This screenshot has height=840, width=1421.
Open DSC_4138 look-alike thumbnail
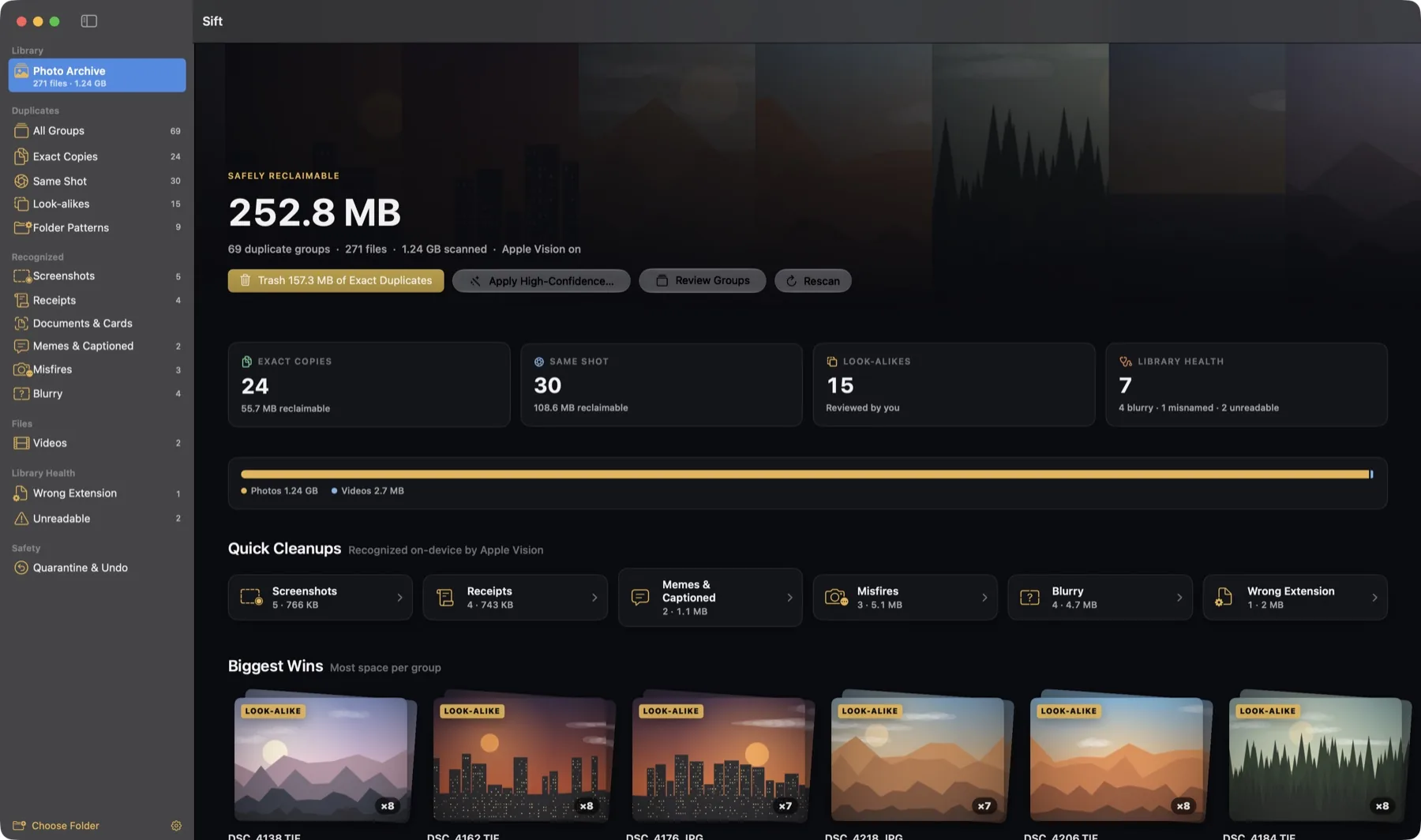click(321, 759)
